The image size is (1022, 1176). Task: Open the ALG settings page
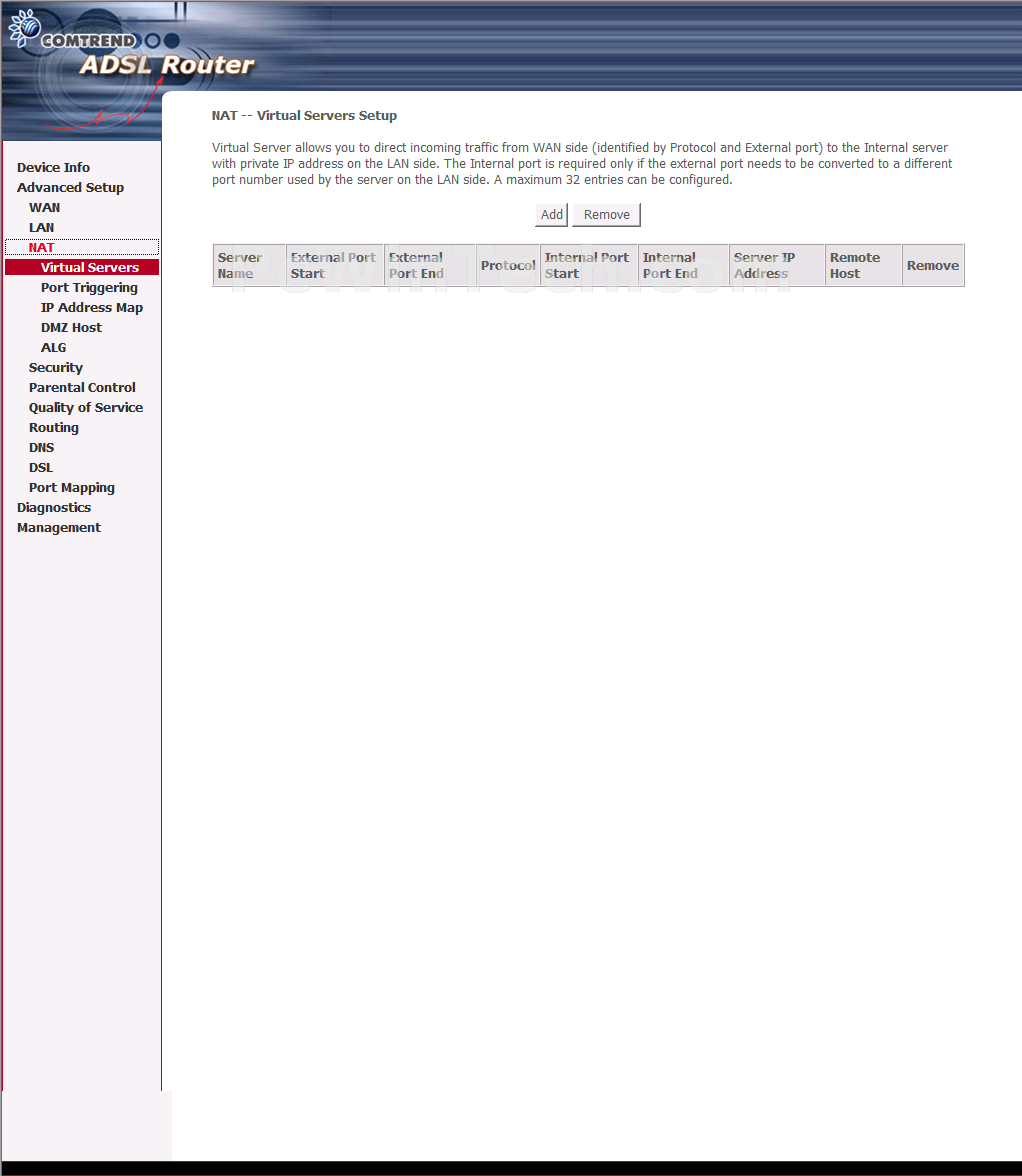click(x=53, y=347)
